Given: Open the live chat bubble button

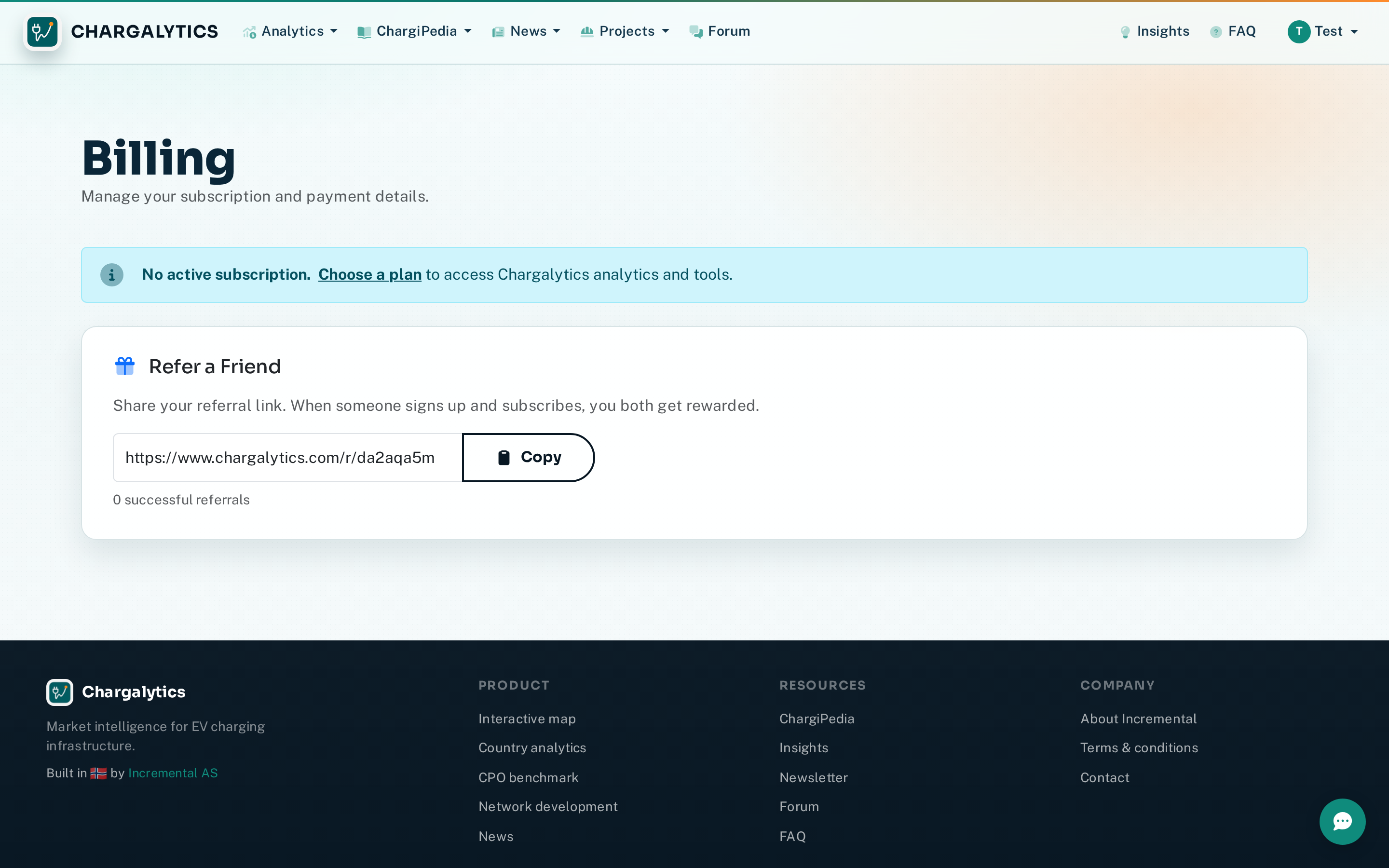Looking at the screenshot, I should 1342,822.
